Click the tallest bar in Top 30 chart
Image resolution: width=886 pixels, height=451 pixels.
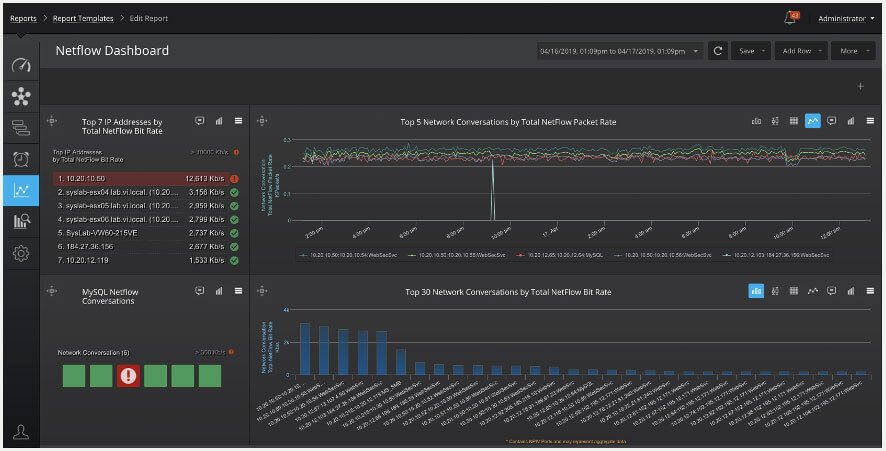[305, 349]
